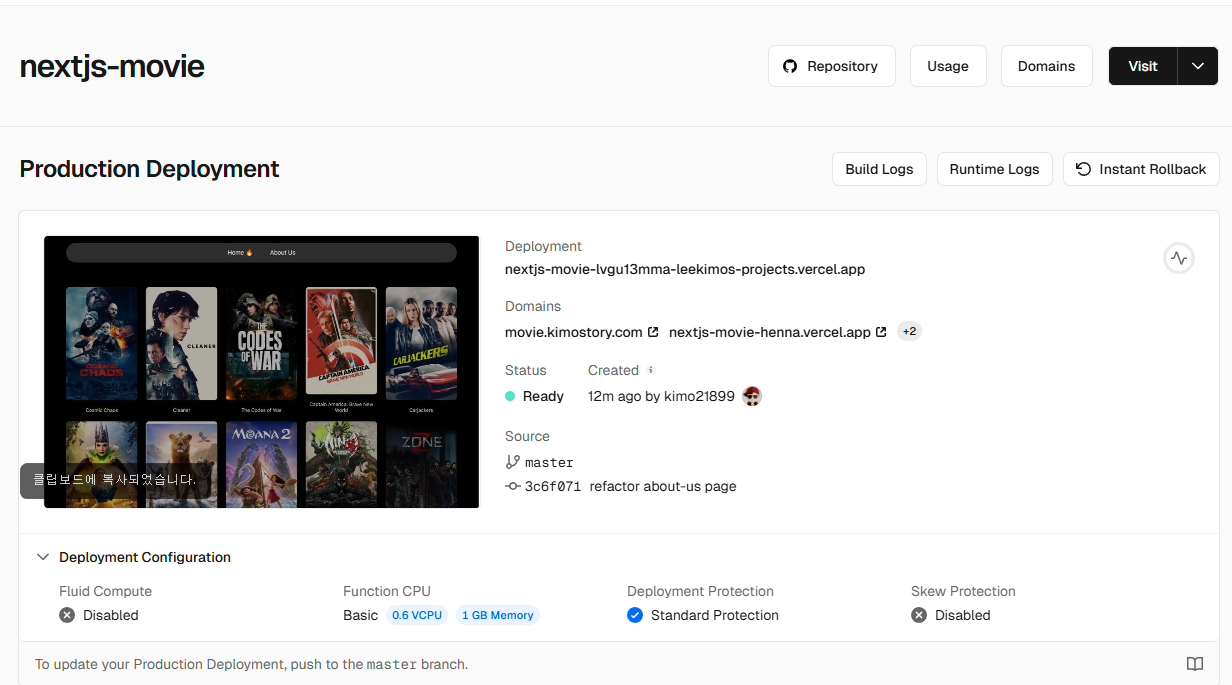1232x685 pixels.
Task: Open the GitHub Repository button
Action: coord(832,66)
